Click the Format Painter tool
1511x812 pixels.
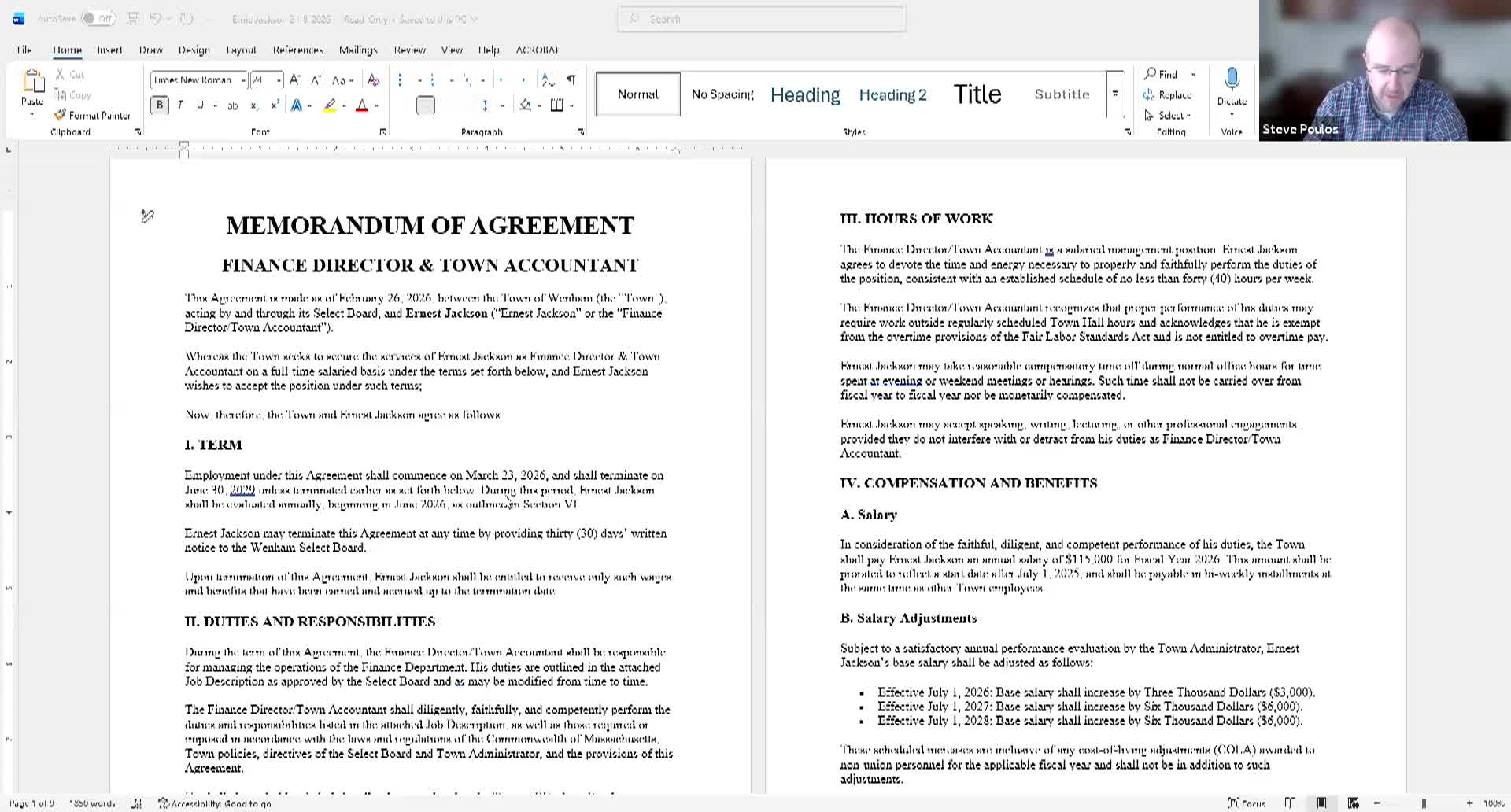[92, 115]
